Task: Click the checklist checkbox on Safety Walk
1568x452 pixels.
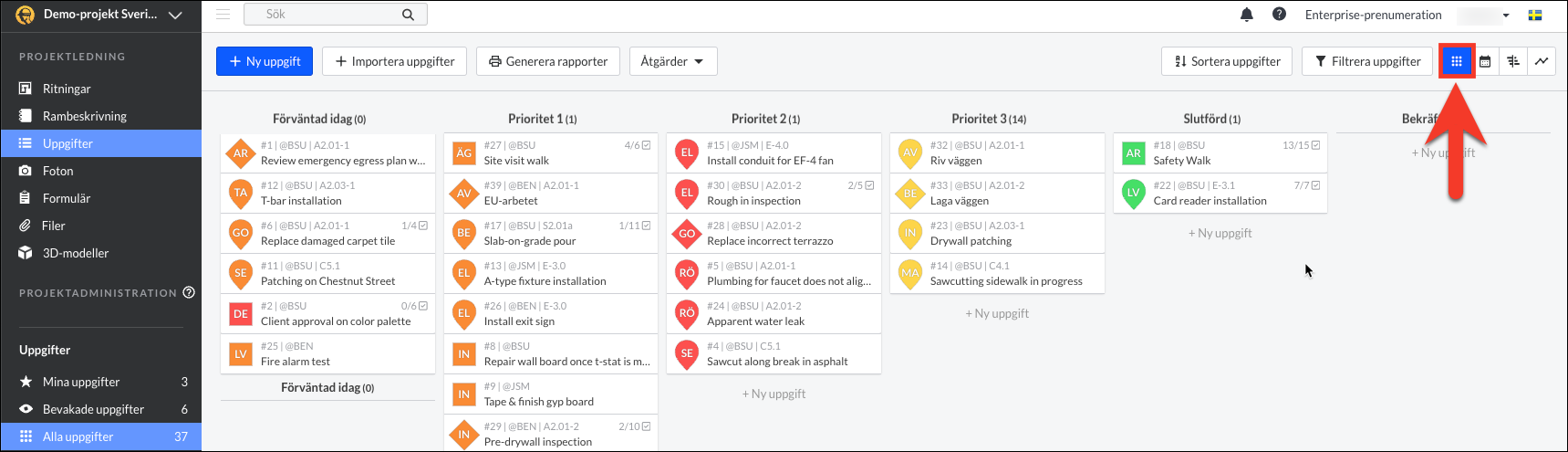Action: [x=1315, y=145]
